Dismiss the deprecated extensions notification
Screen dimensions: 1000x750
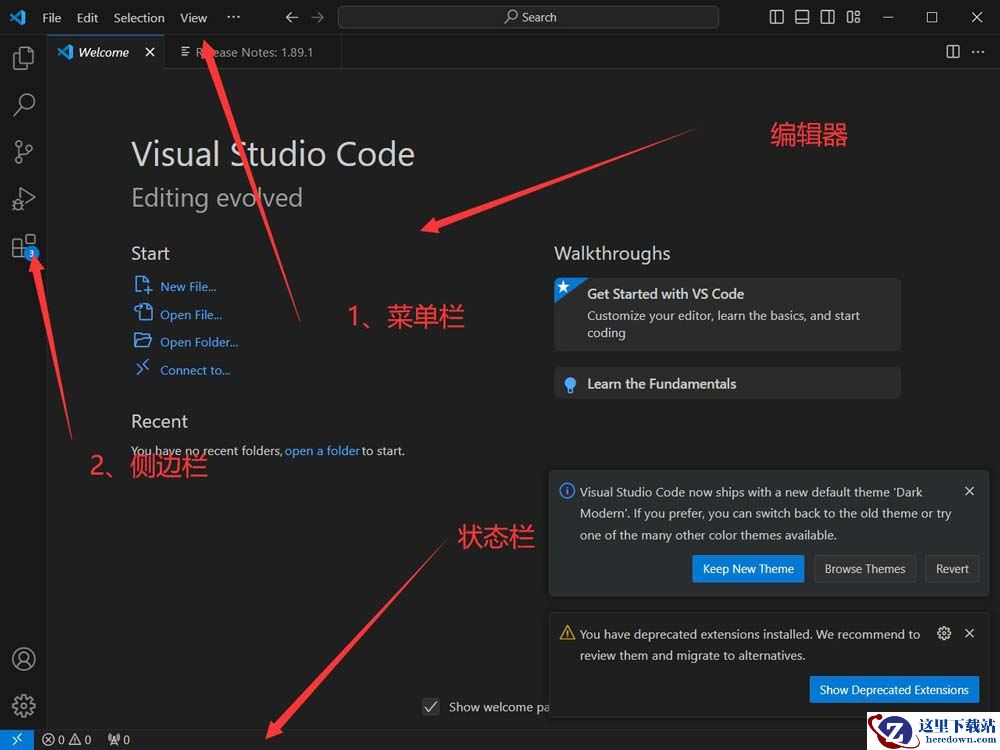point(969,633)
